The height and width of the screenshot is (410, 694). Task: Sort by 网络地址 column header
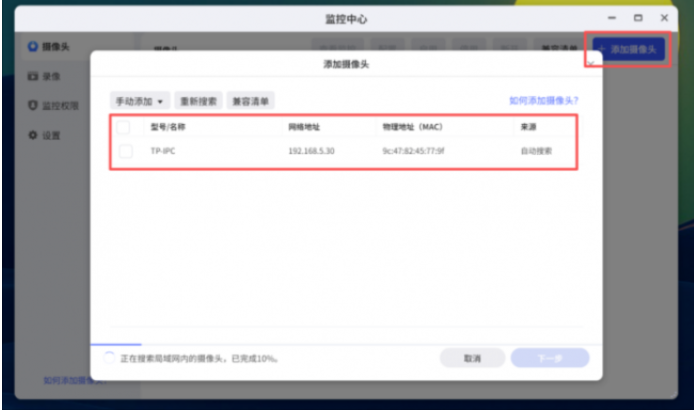305,128
